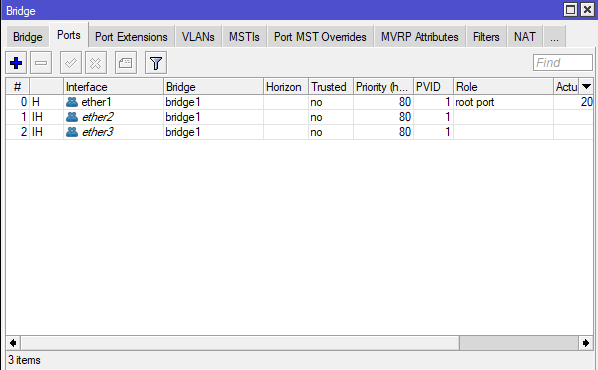Screen dimensions: 598x370
Task: Click the comment toolbar button
Action: coord(125,63)
